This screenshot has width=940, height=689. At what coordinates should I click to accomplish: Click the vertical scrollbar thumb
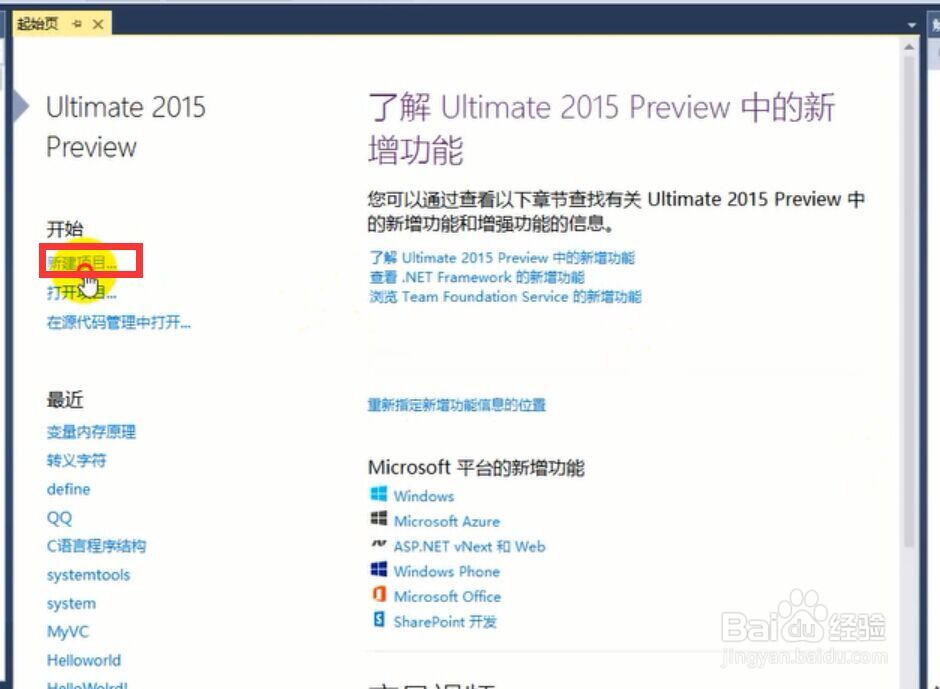(909, 300)
